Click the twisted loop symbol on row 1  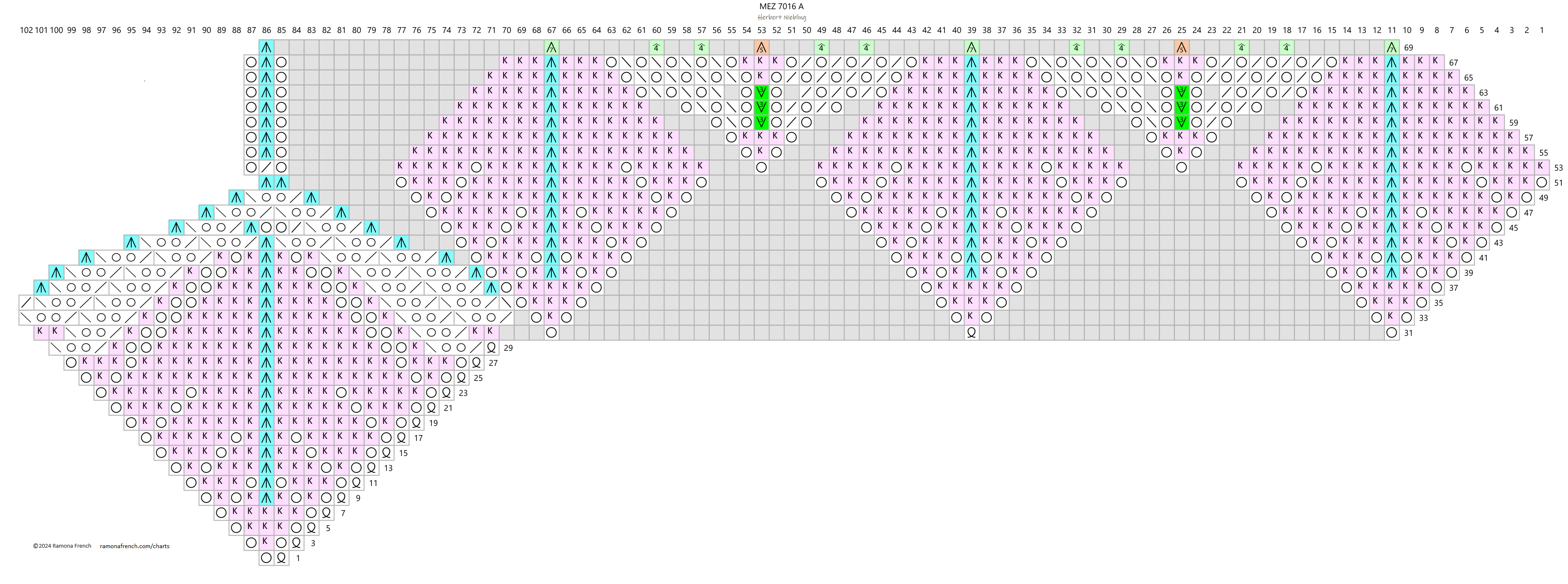pos(281,557)
